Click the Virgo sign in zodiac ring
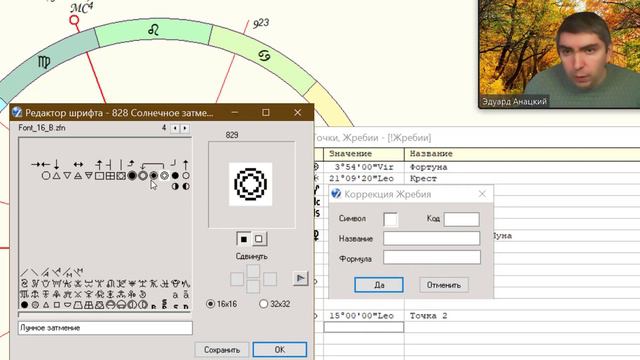Screen dimensions: 640x360 click(44, 62)
